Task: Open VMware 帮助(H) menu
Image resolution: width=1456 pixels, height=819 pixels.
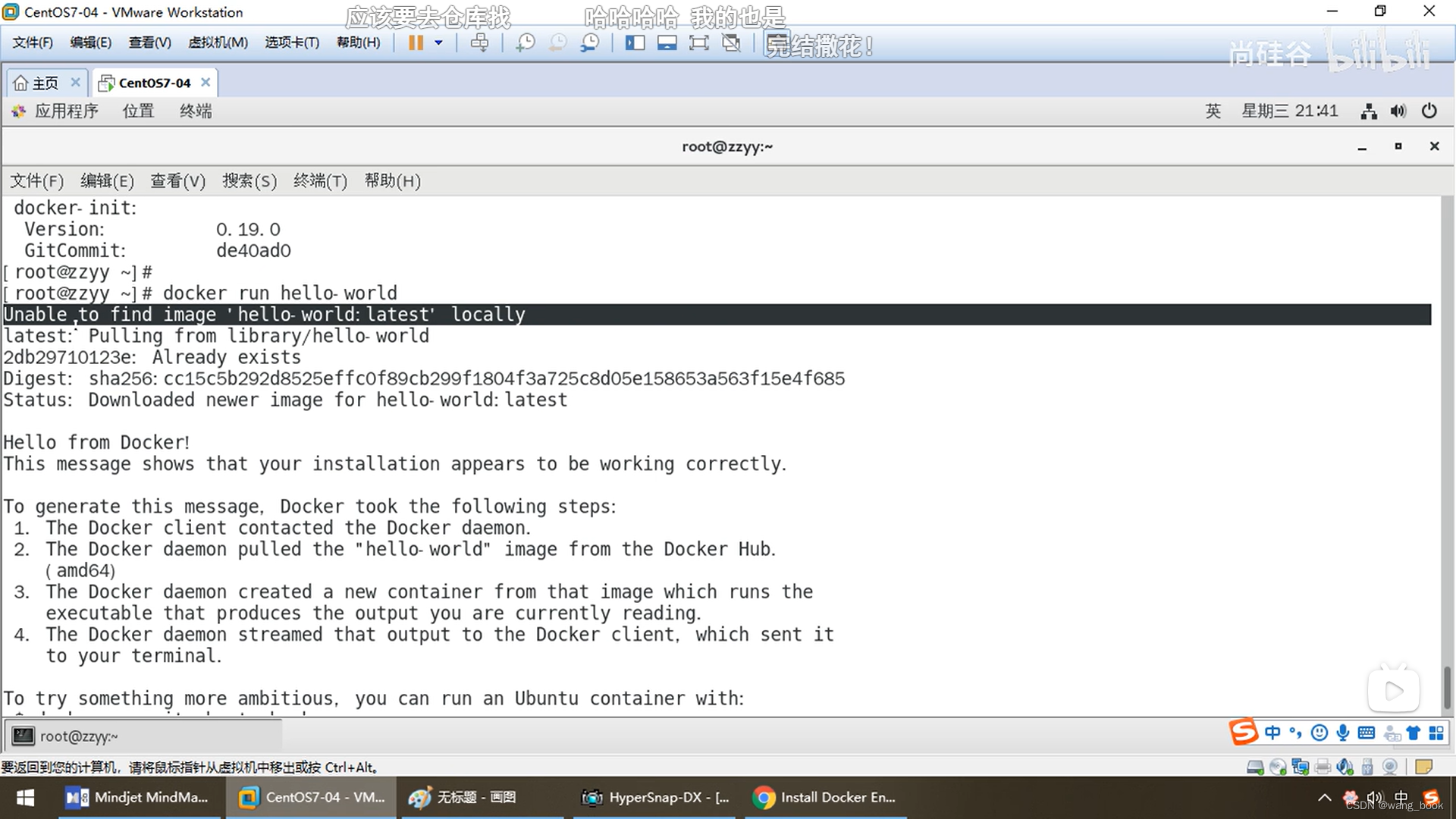Action: pos(358,42)
